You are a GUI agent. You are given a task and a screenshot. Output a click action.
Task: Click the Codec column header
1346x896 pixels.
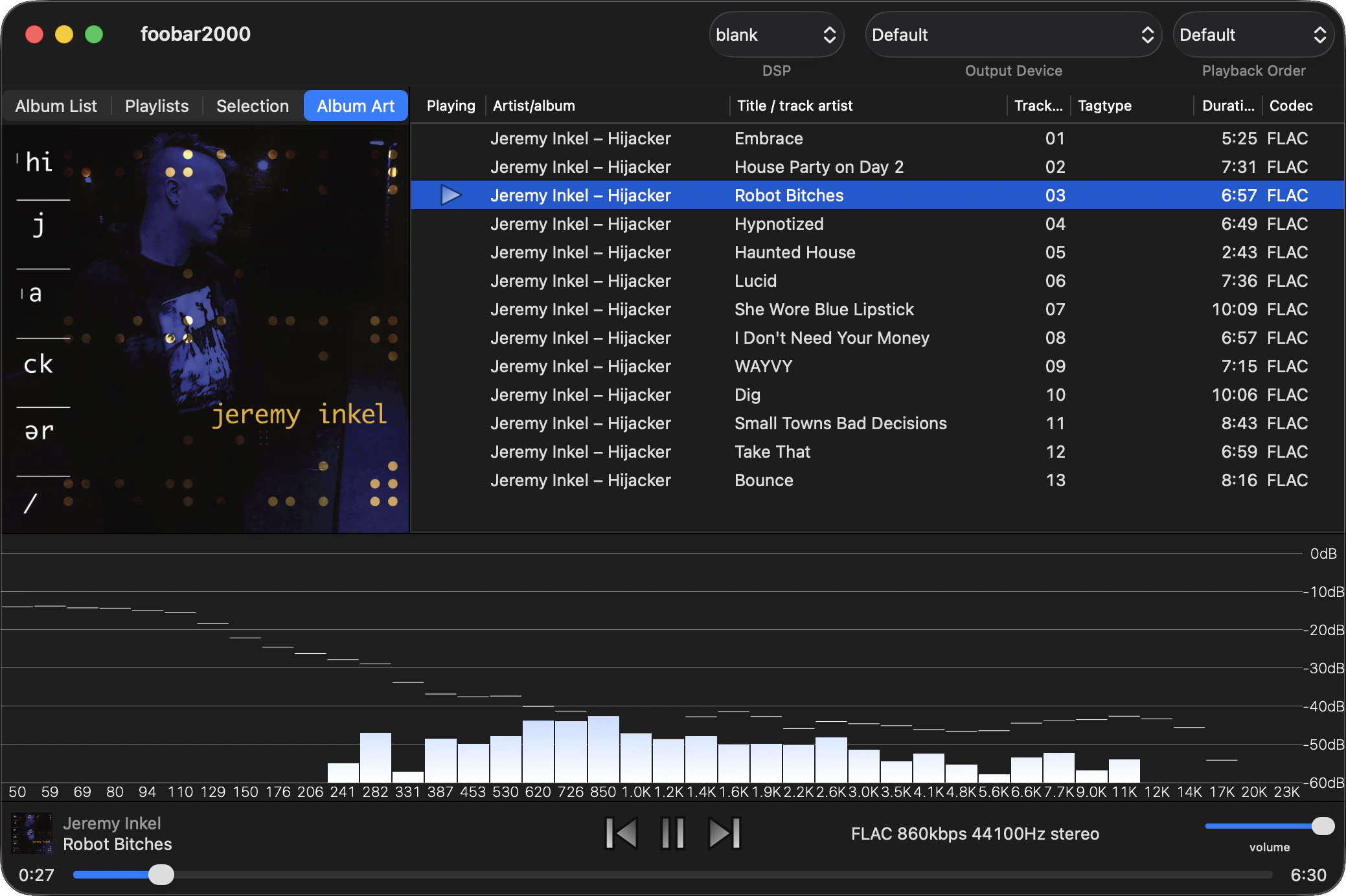[1290, 106]
